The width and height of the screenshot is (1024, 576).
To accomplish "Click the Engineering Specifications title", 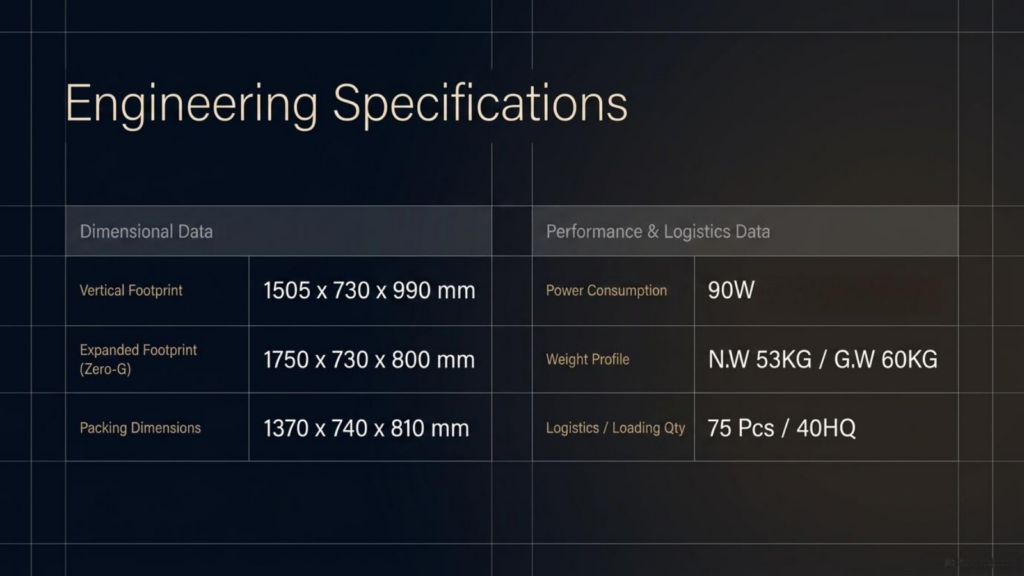I will 346,104.
